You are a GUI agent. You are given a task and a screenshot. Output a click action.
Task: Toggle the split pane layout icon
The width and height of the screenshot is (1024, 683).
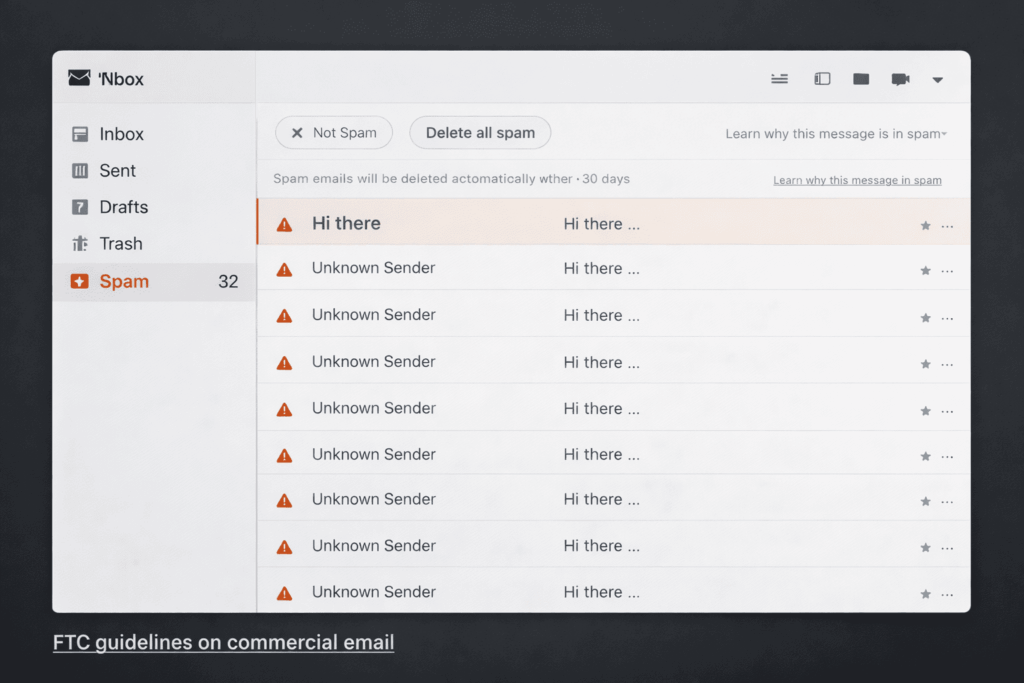coord(822,79)
